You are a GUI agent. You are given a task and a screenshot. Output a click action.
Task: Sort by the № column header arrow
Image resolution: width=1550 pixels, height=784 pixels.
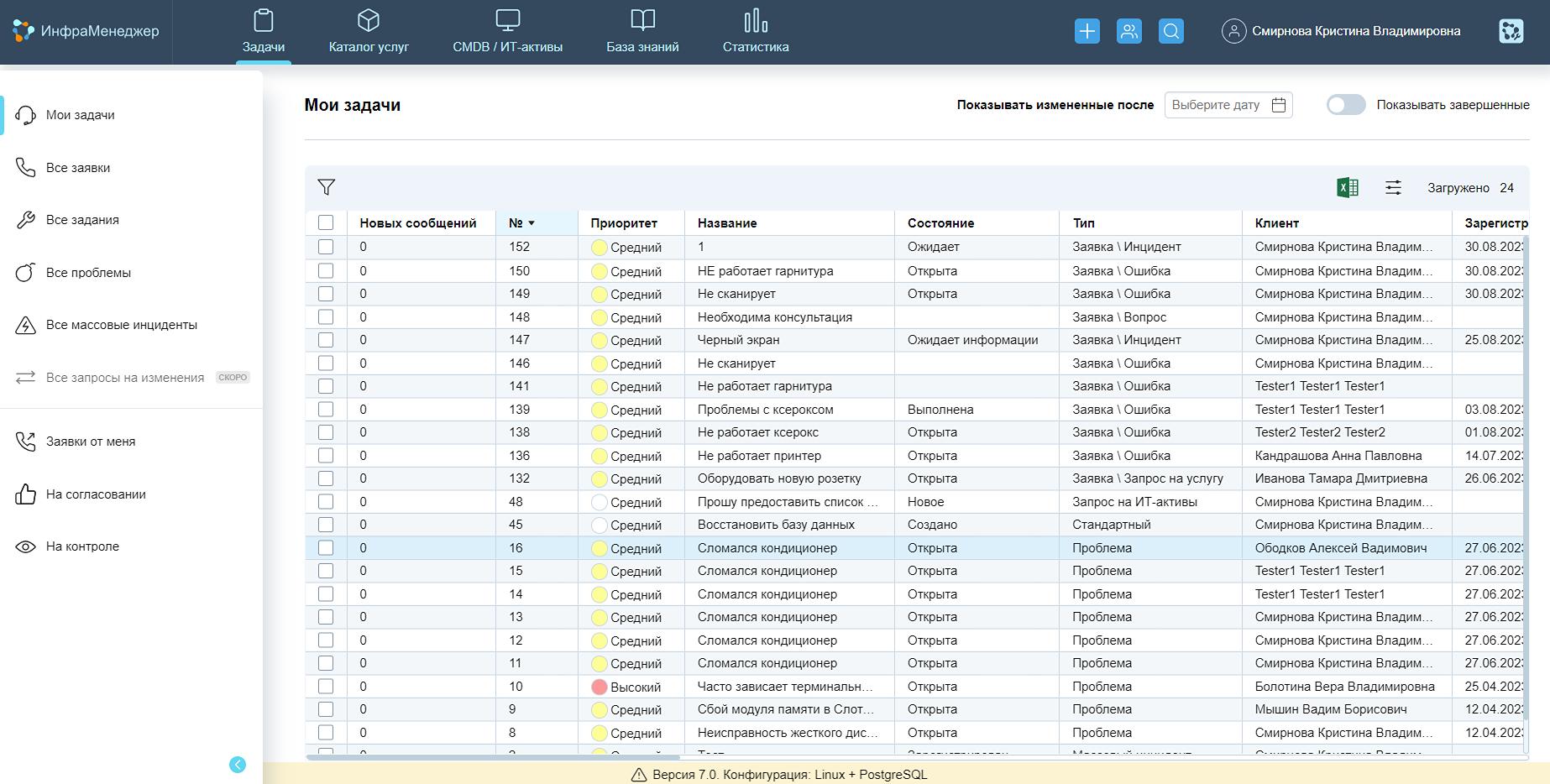coord(532,223)
